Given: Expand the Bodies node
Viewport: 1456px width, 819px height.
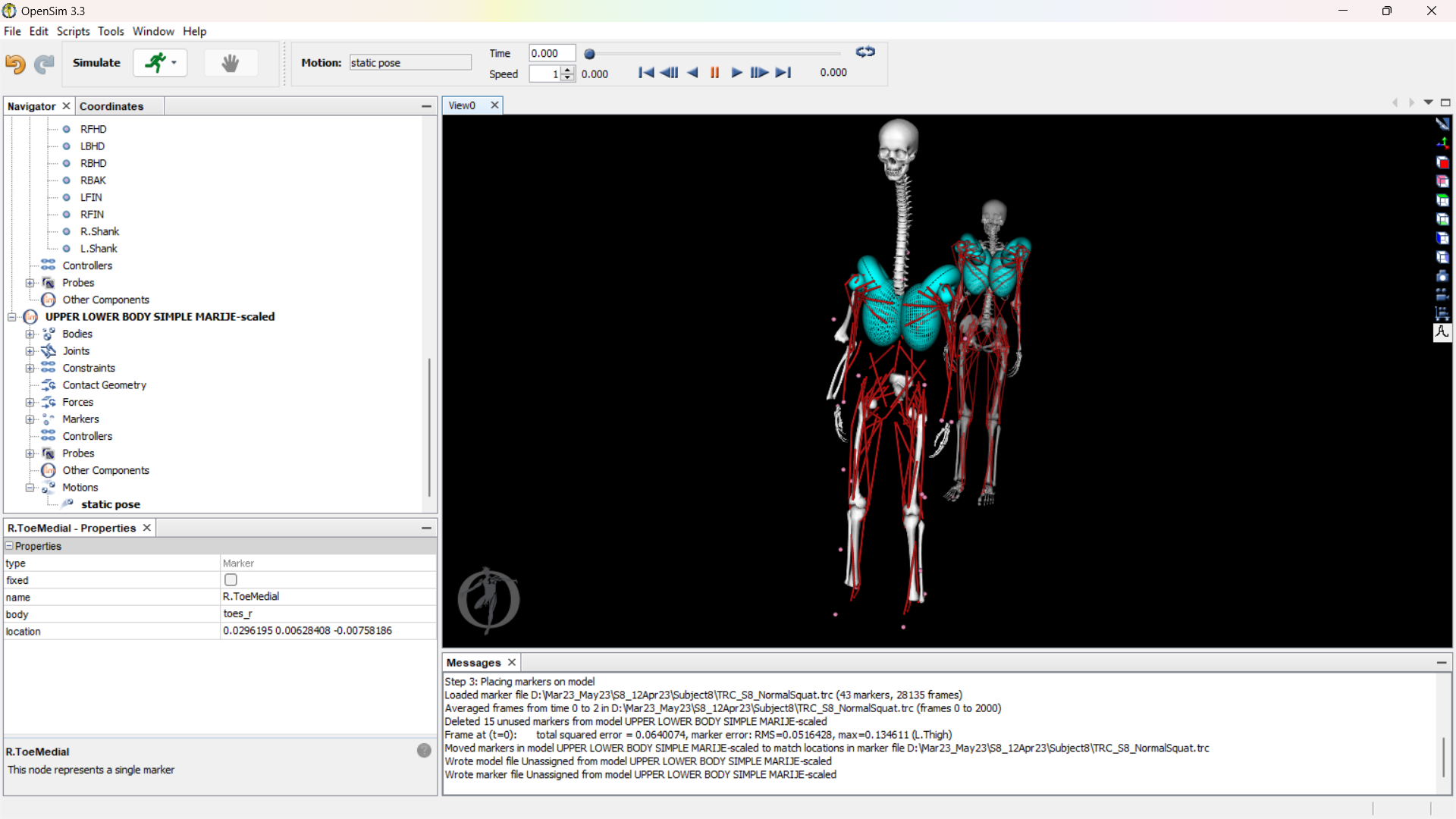Looking at the screenshot, I should 30,334.
